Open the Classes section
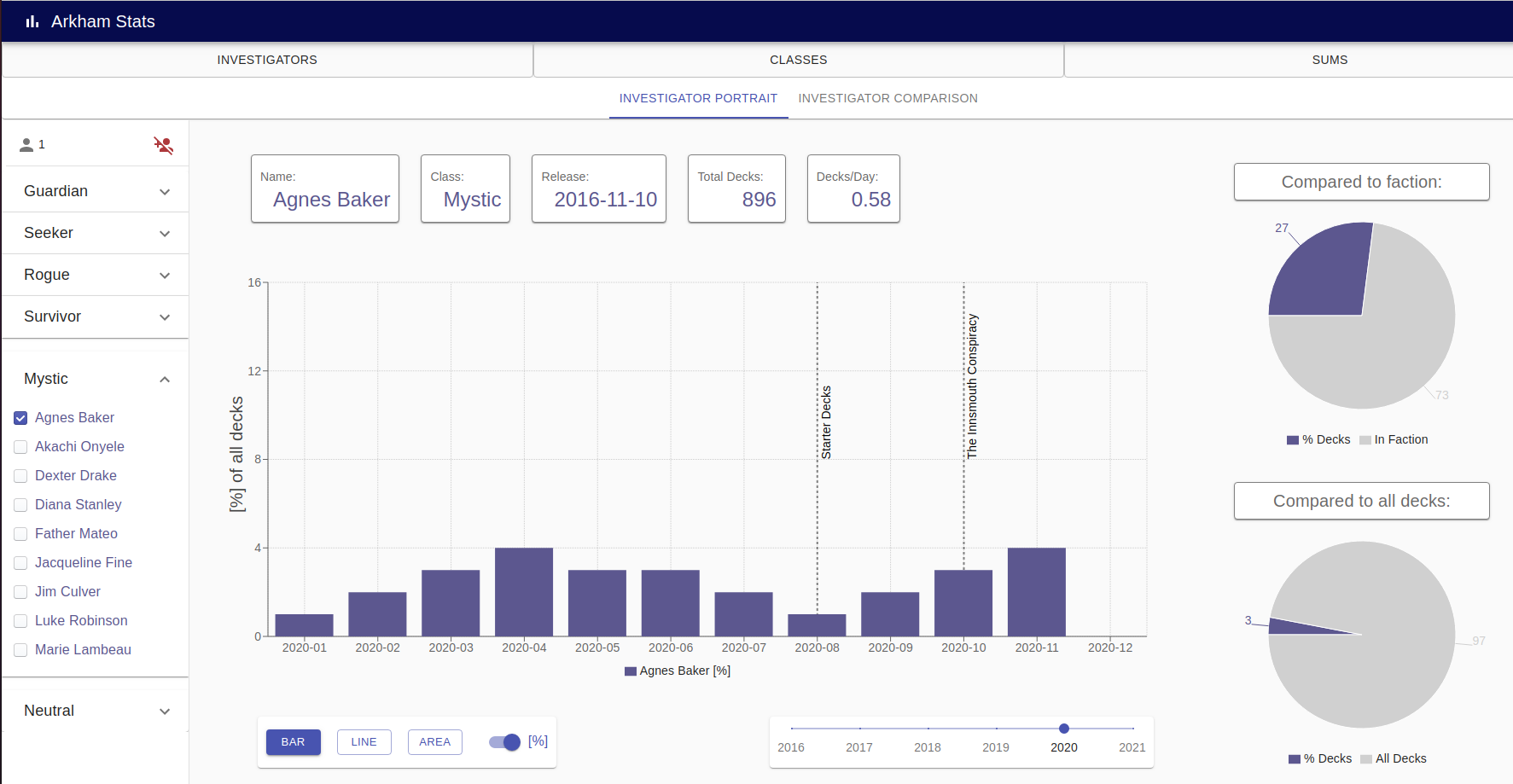The width and height of the screenshot is (1513, 784). click(x=797, y=60)
